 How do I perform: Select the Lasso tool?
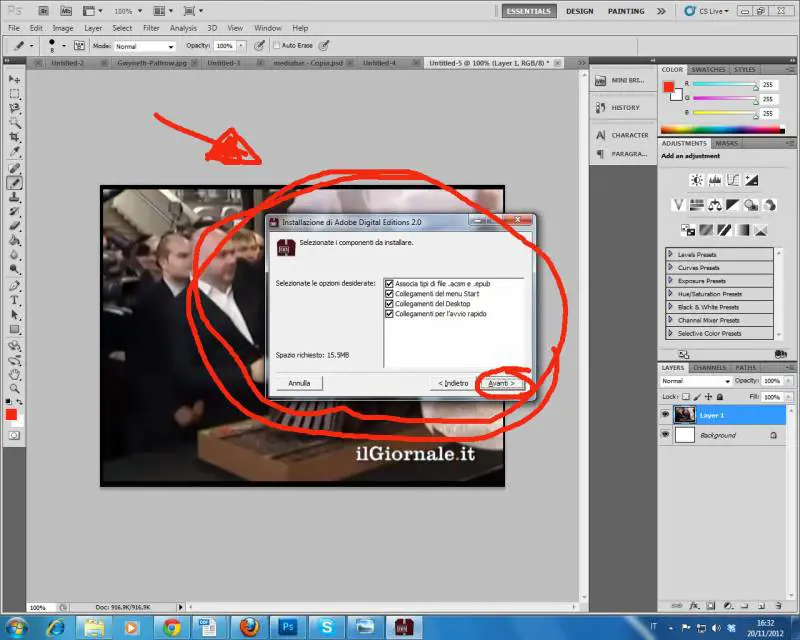[14, 108]
